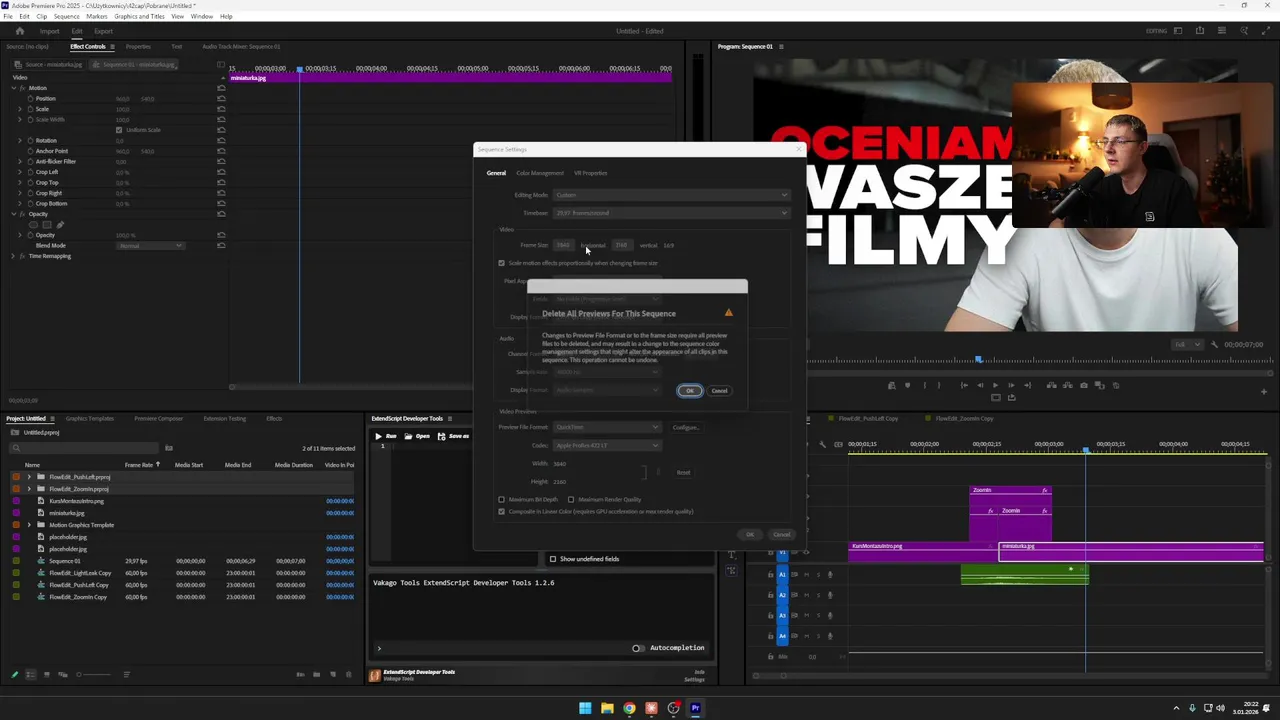Click Project panel writable pencil icon
The width and height of the screenshot is (1280, 720).
14,675
